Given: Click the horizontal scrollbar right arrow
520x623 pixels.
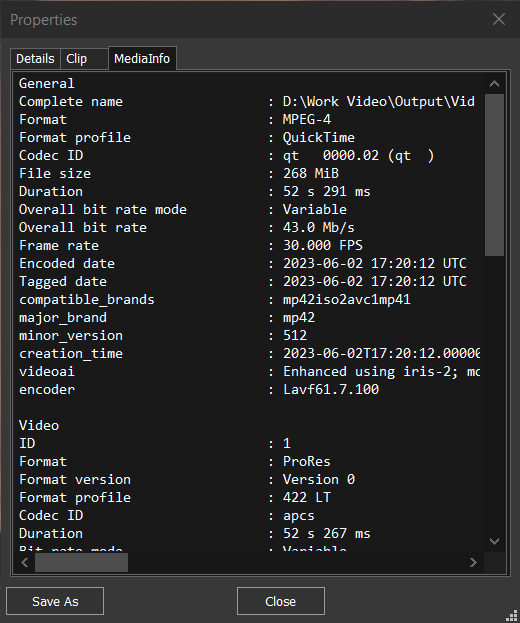Looking at the screenshot, I should [473, 562].
